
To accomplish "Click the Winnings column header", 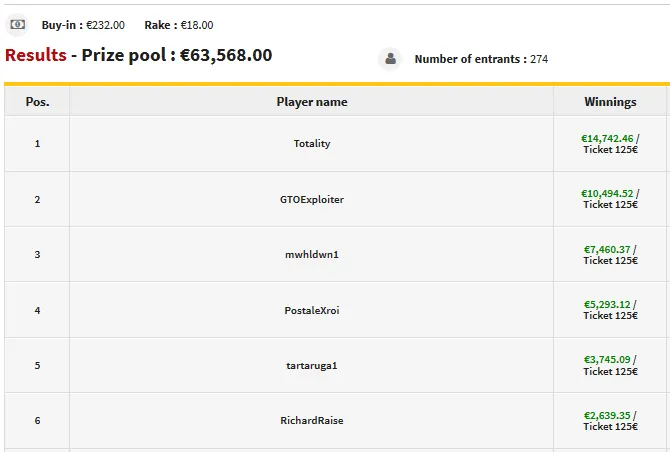I will click(x=610, y=102).
